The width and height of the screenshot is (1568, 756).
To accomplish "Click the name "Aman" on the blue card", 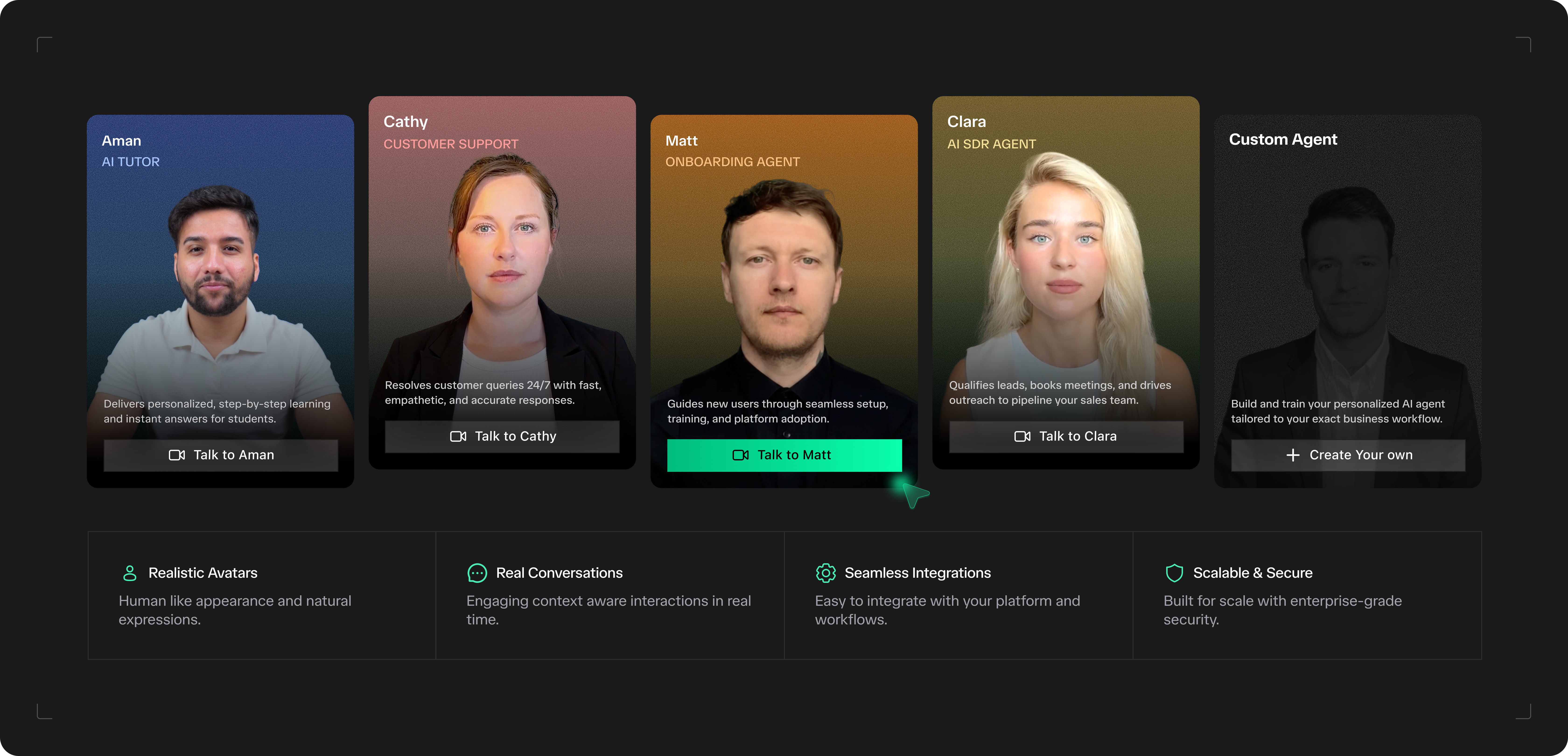I will coord(121,141).
